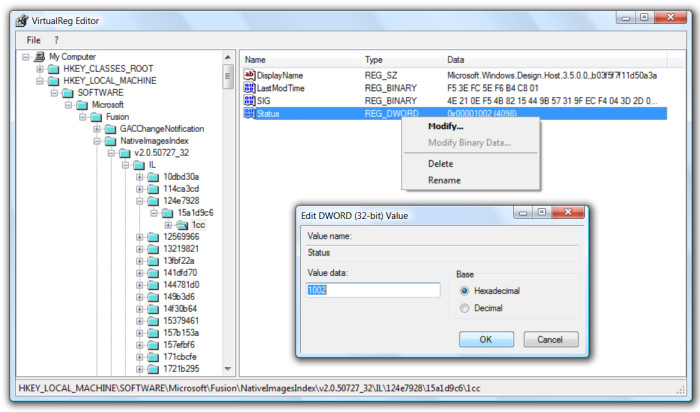Screen dimensions: 700x412
Task: Click the LastModTime binary value icon
Action: 250,88
